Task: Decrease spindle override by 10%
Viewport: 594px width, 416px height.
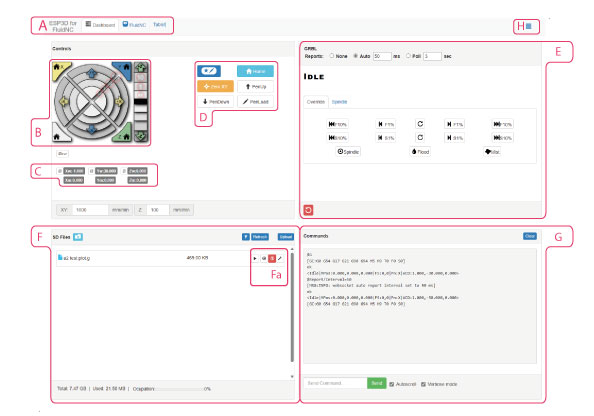Action: (338, 138)
